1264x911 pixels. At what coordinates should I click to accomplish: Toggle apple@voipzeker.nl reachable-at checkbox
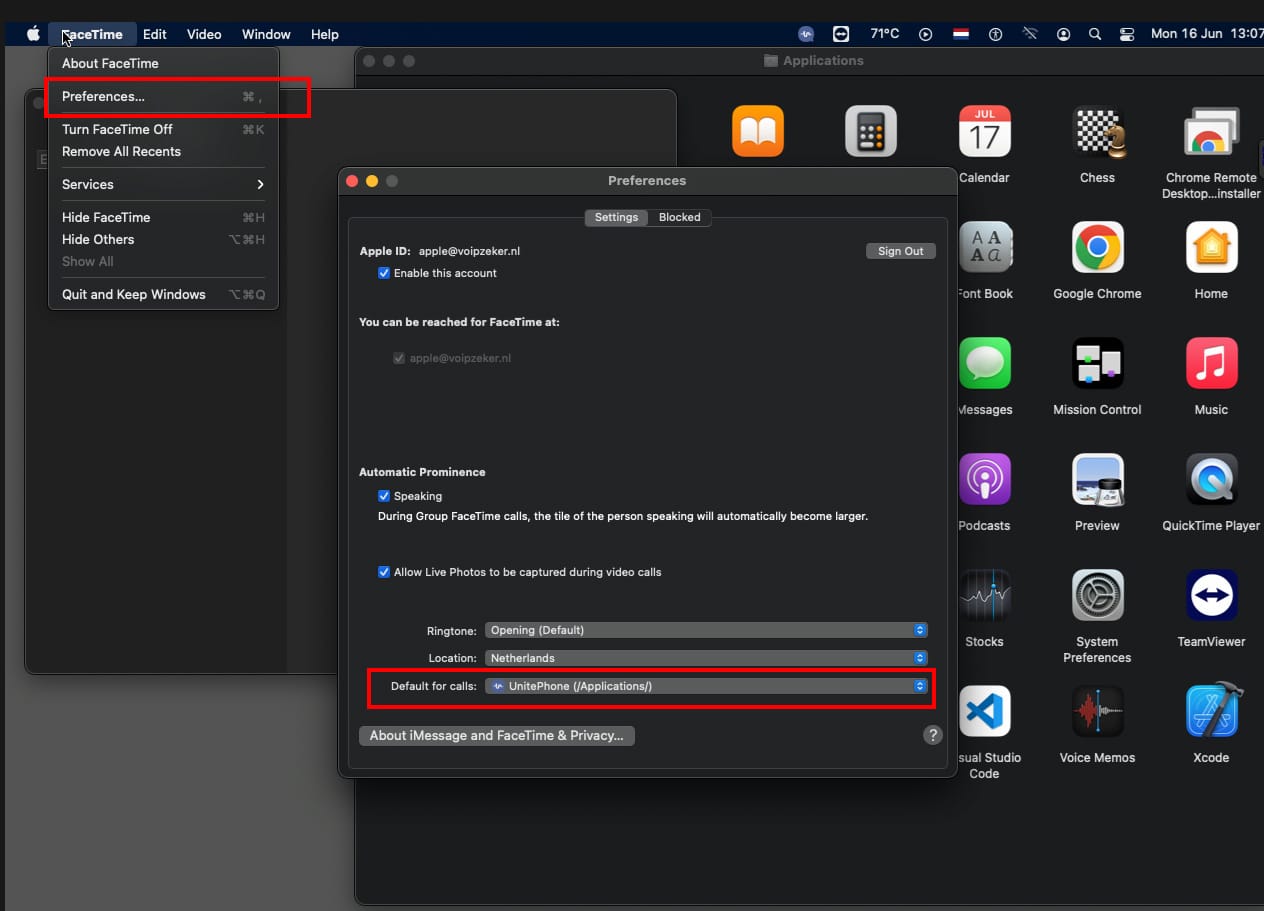point(400,358)
